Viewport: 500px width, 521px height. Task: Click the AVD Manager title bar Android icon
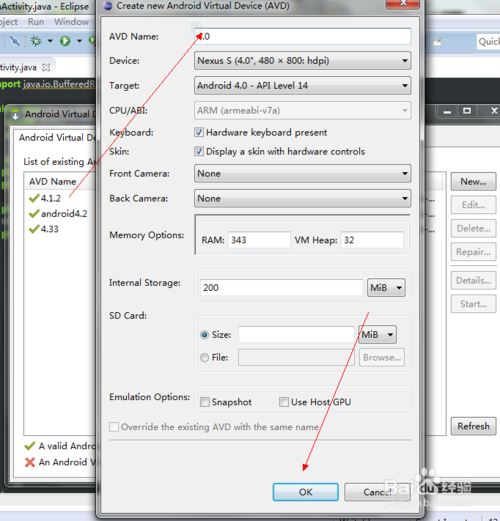point(15,114)
